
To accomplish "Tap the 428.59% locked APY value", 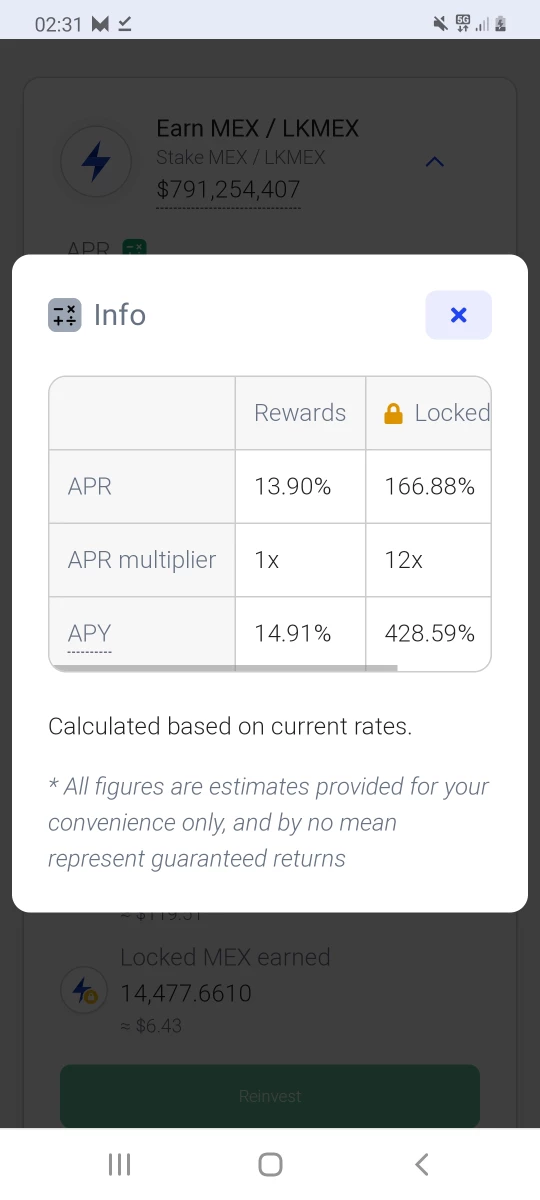I will point(430,633).
